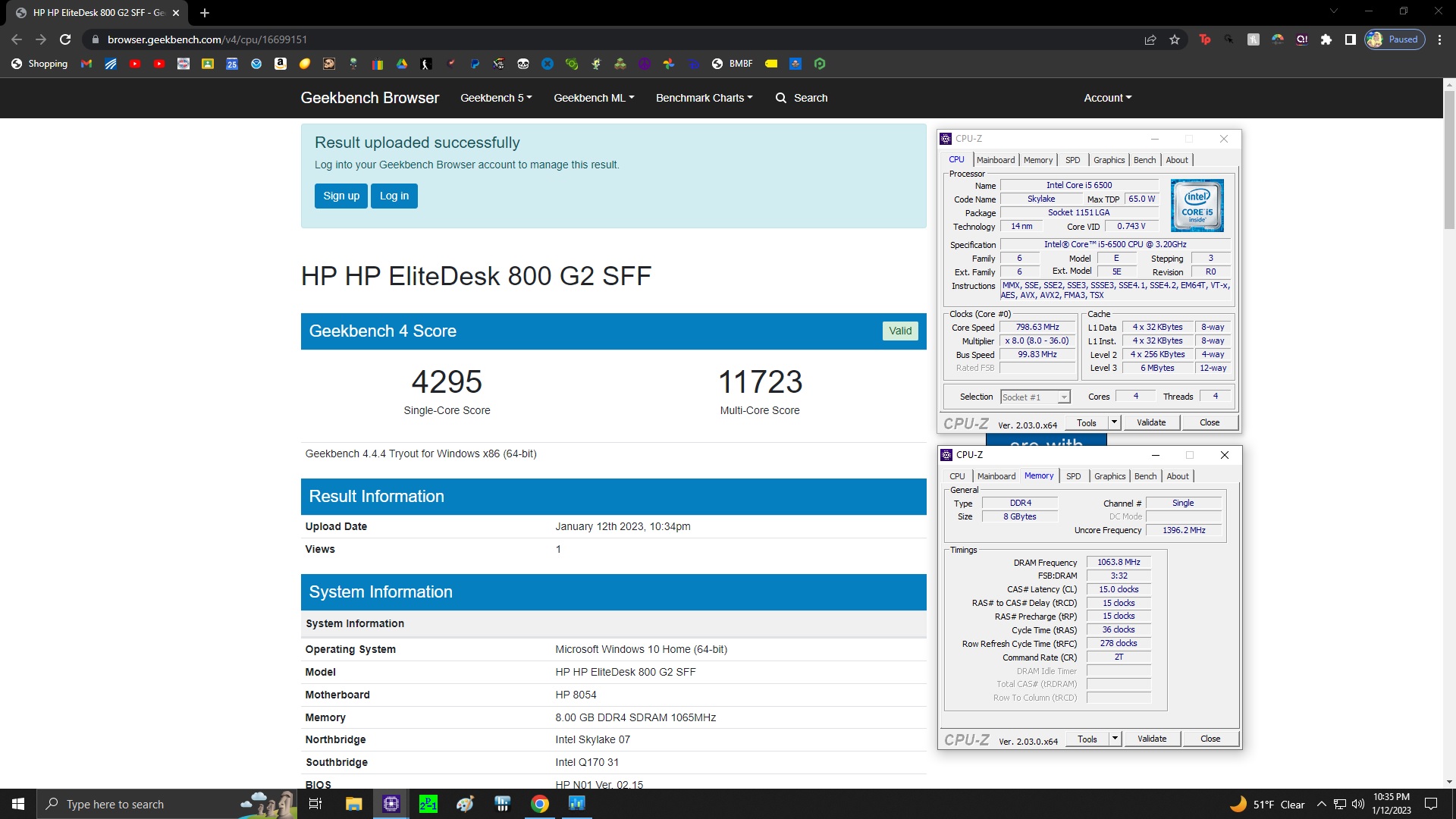
Task: Toggle the Chrome side panel icon
Action: click(x=1351, y=39)
